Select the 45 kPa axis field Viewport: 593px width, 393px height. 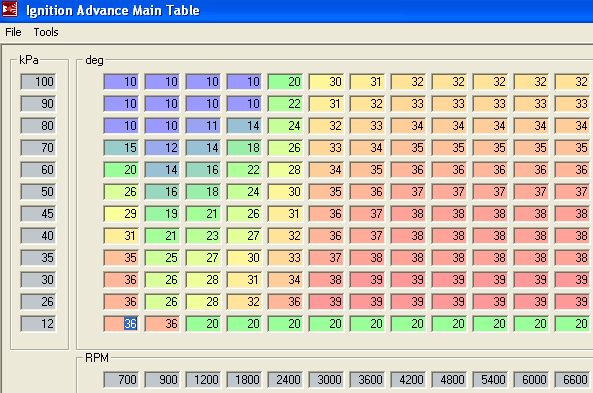(38, 214)
